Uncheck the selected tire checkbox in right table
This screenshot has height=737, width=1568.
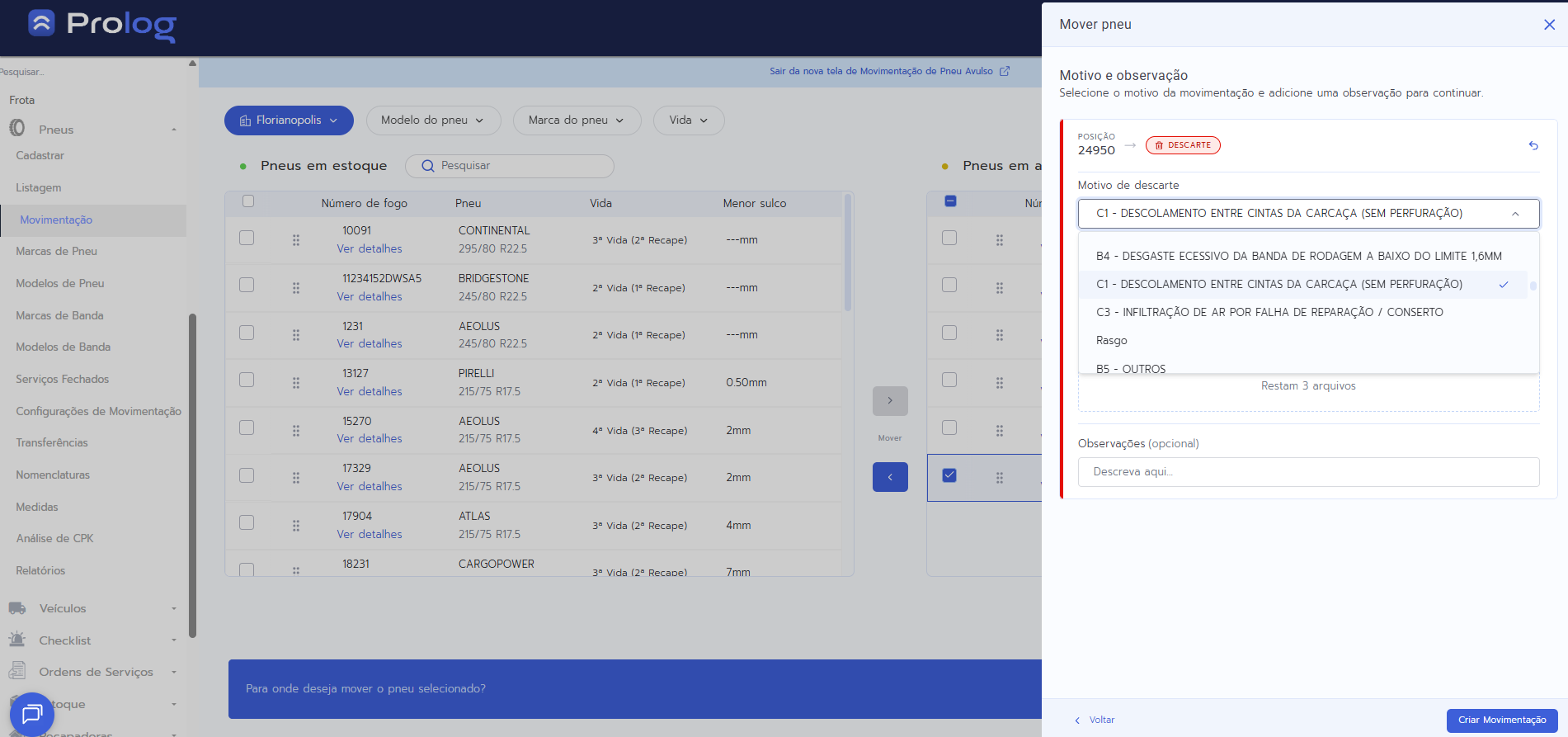click(949, 475)
